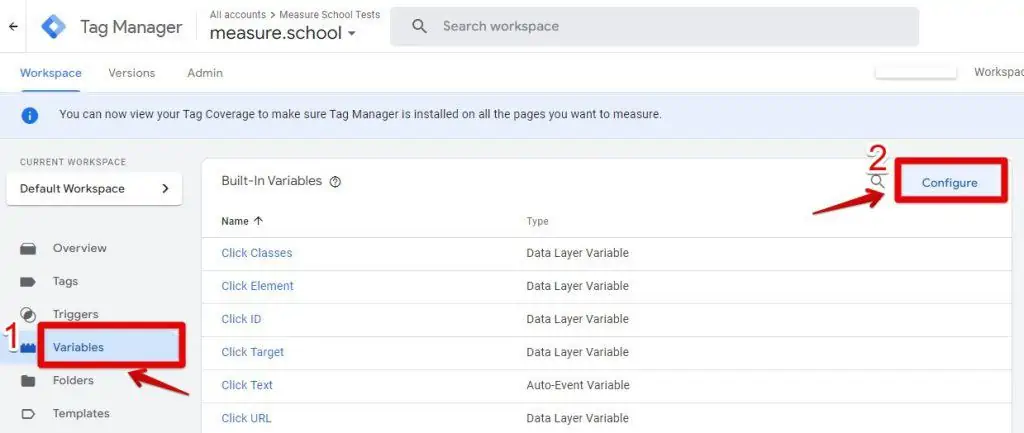Click the Name sort arrow
Image resolution: width=1024 pixels, height=433 pixels.
tap(258, 221)
